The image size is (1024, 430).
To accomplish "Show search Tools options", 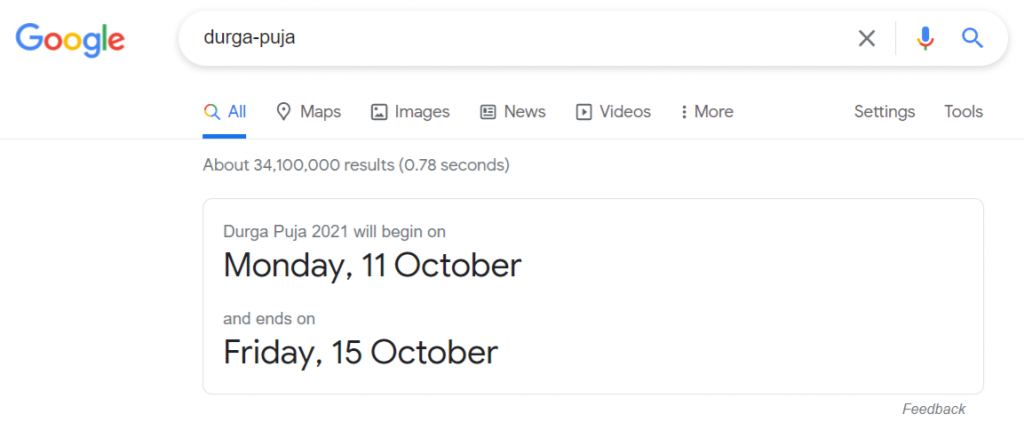I will (x=963, y=112).
